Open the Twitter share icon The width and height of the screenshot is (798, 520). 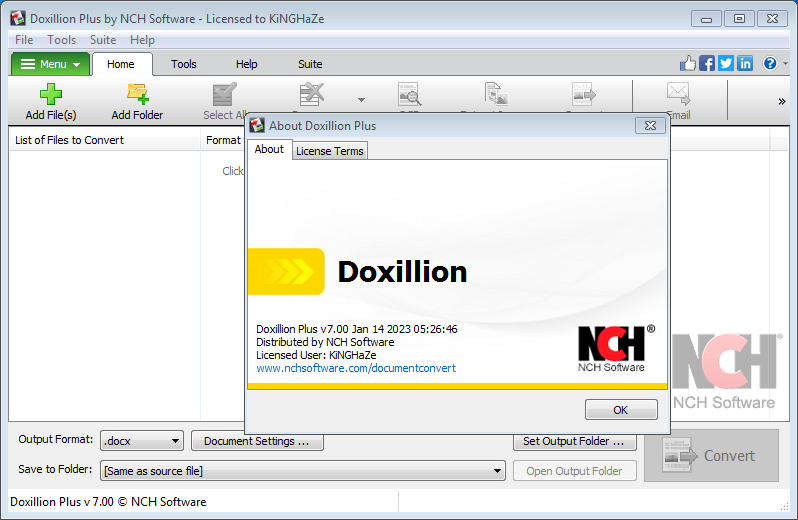(x=726, y=63)
